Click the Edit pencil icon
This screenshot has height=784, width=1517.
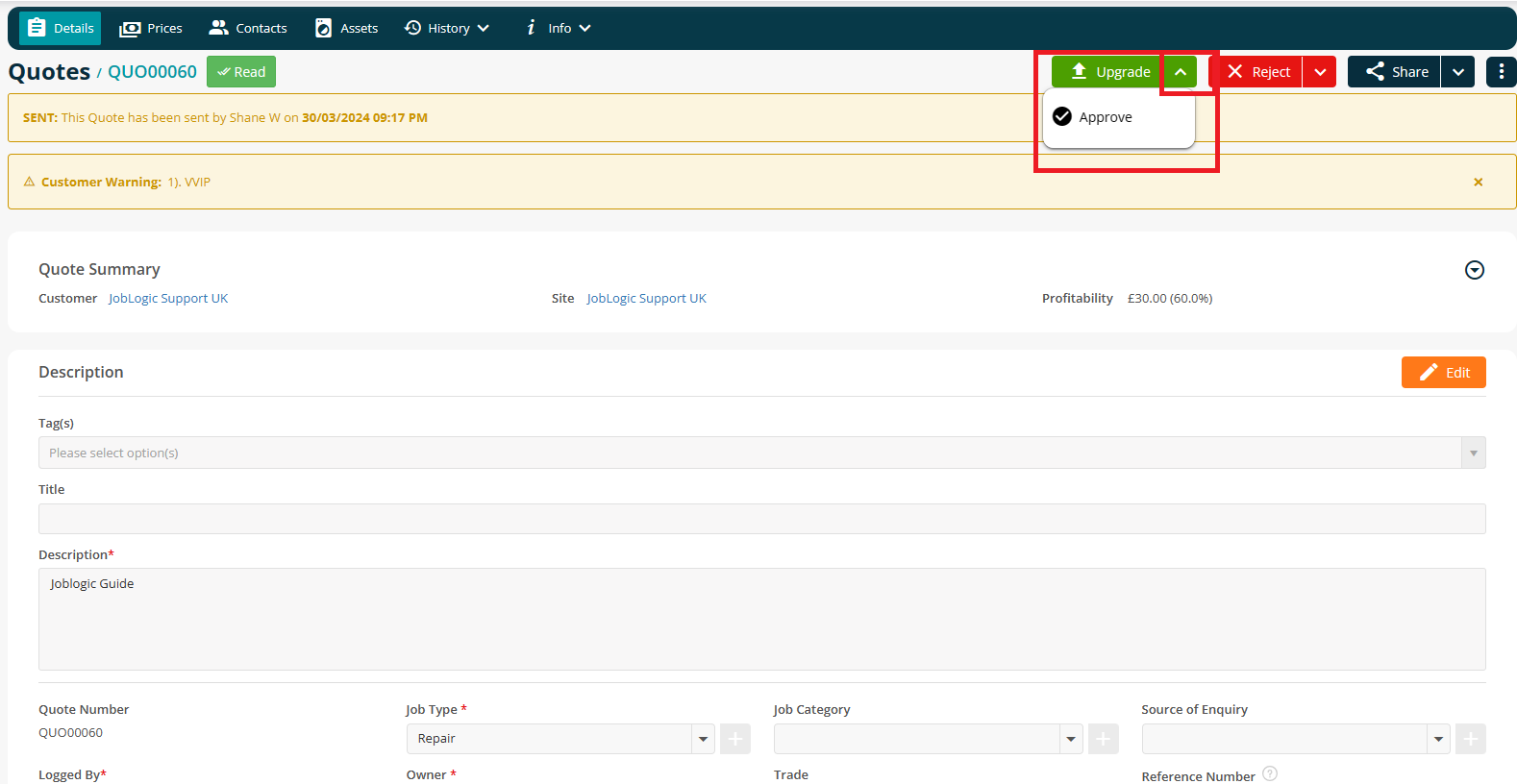click(1429, 373)
